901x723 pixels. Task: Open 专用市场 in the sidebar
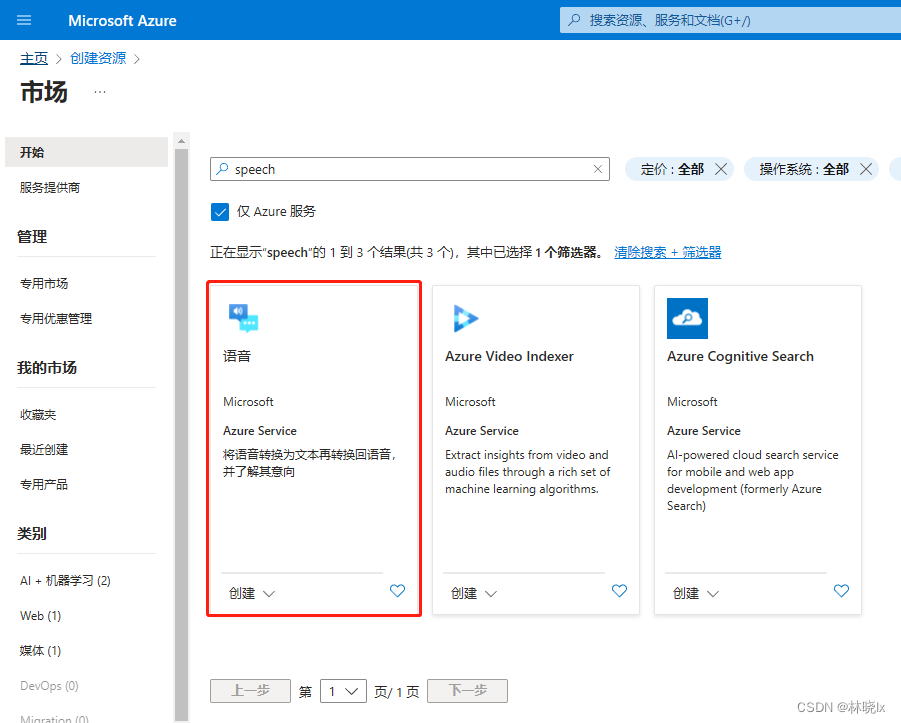(x=44, y=283)
